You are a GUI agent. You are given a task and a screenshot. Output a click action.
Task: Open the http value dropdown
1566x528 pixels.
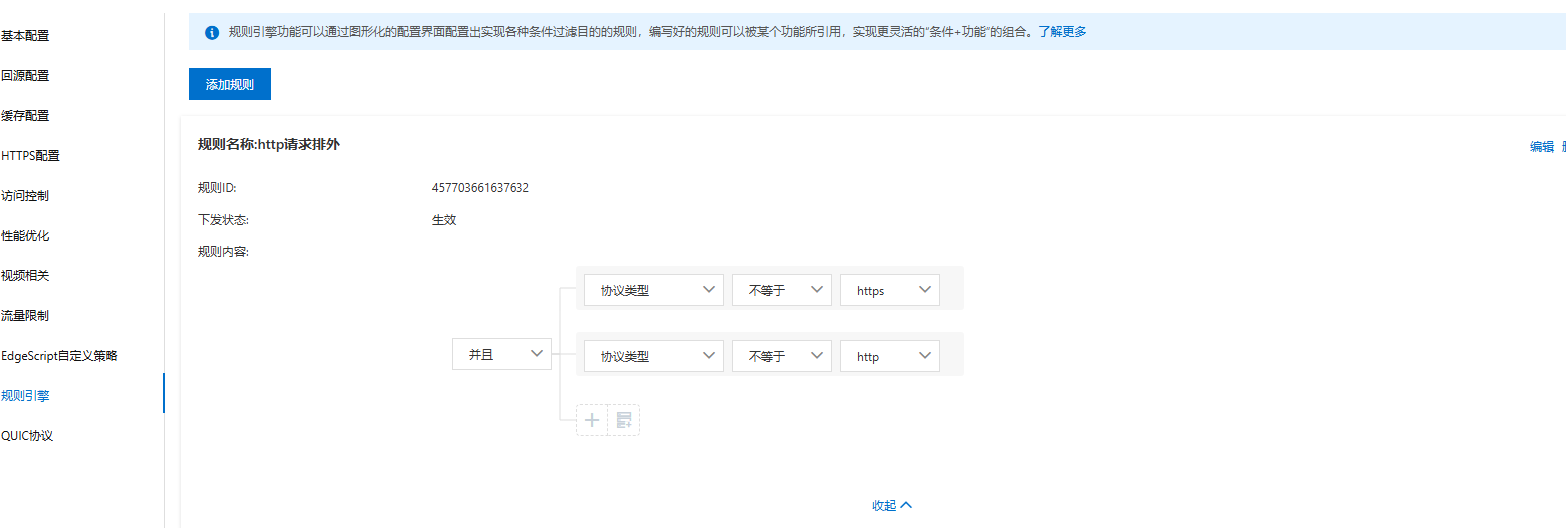(889, 356)
